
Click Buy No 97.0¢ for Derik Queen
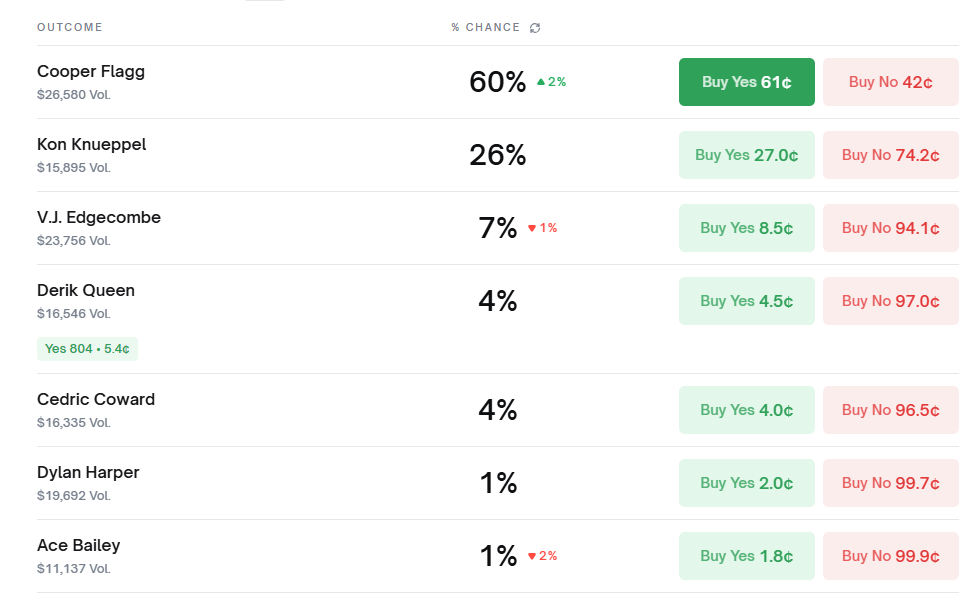coord(890,301)
